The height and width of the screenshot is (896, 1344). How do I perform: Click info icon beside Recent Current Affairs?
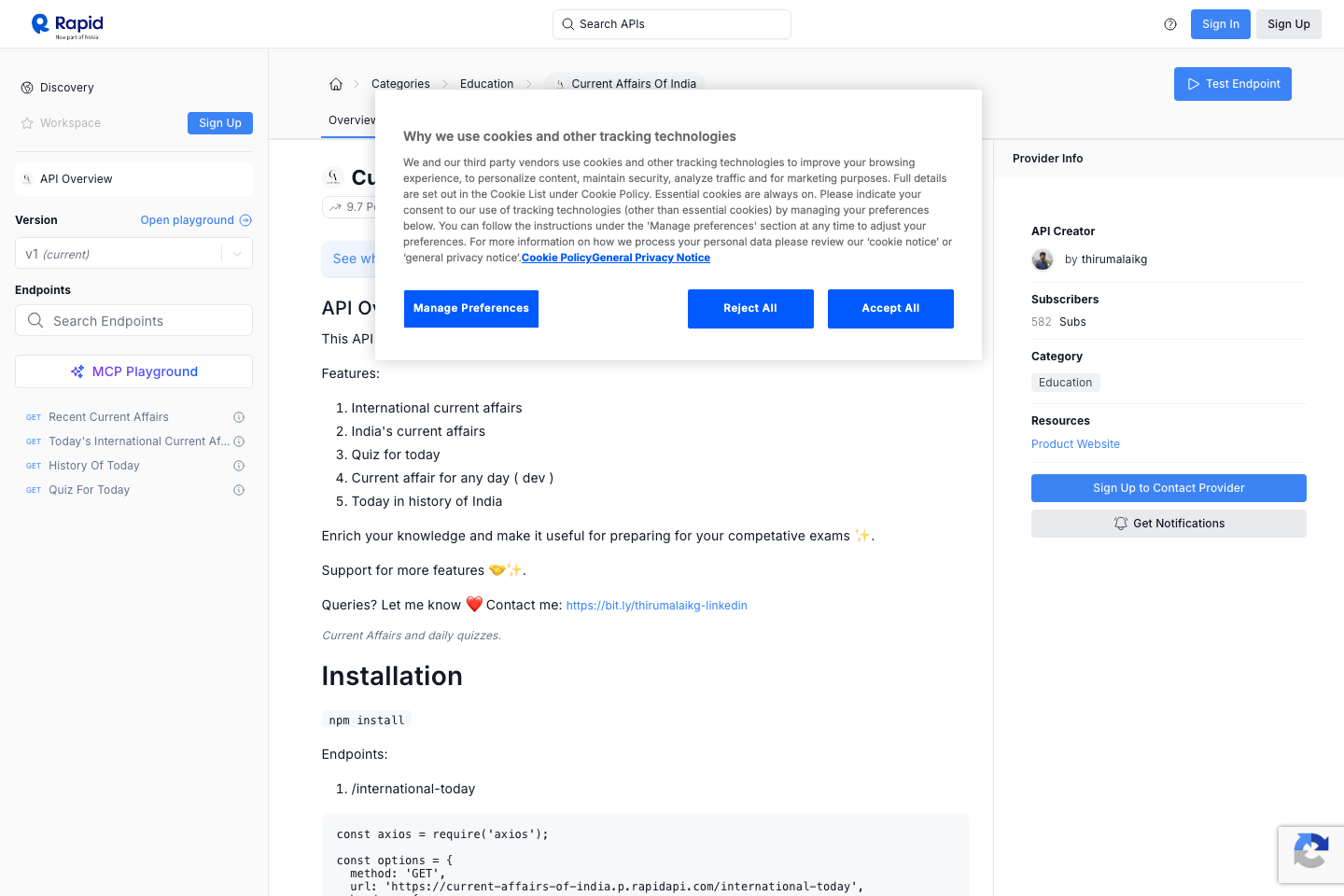coord(239,417)
